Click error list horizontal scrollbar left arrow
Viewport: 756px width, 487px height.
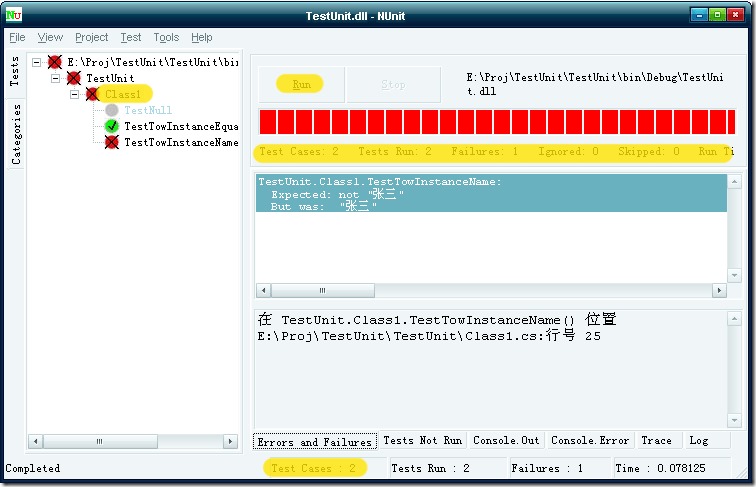263,290
